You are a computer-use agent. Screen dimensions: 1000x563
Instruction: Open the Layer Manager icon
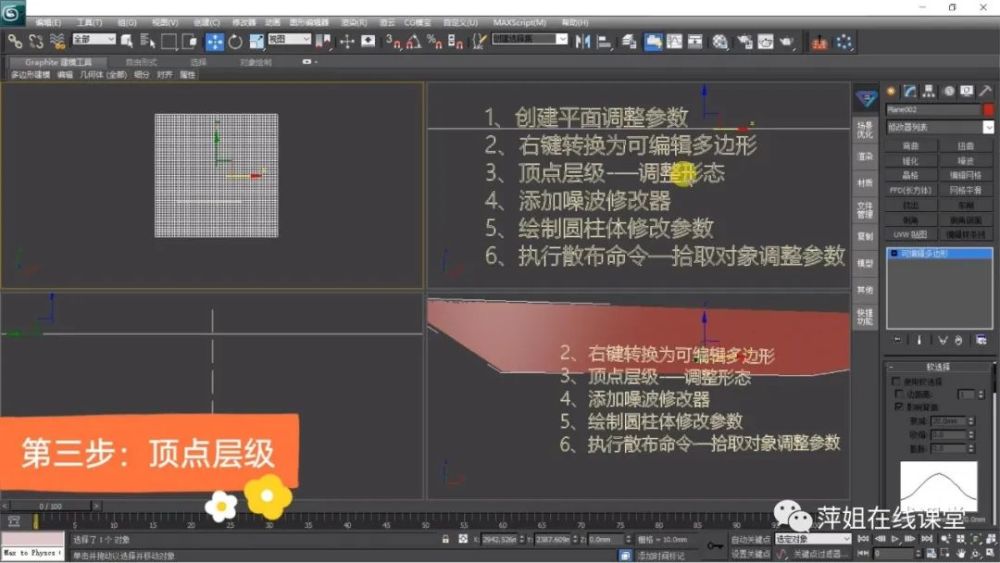(629, 42)
